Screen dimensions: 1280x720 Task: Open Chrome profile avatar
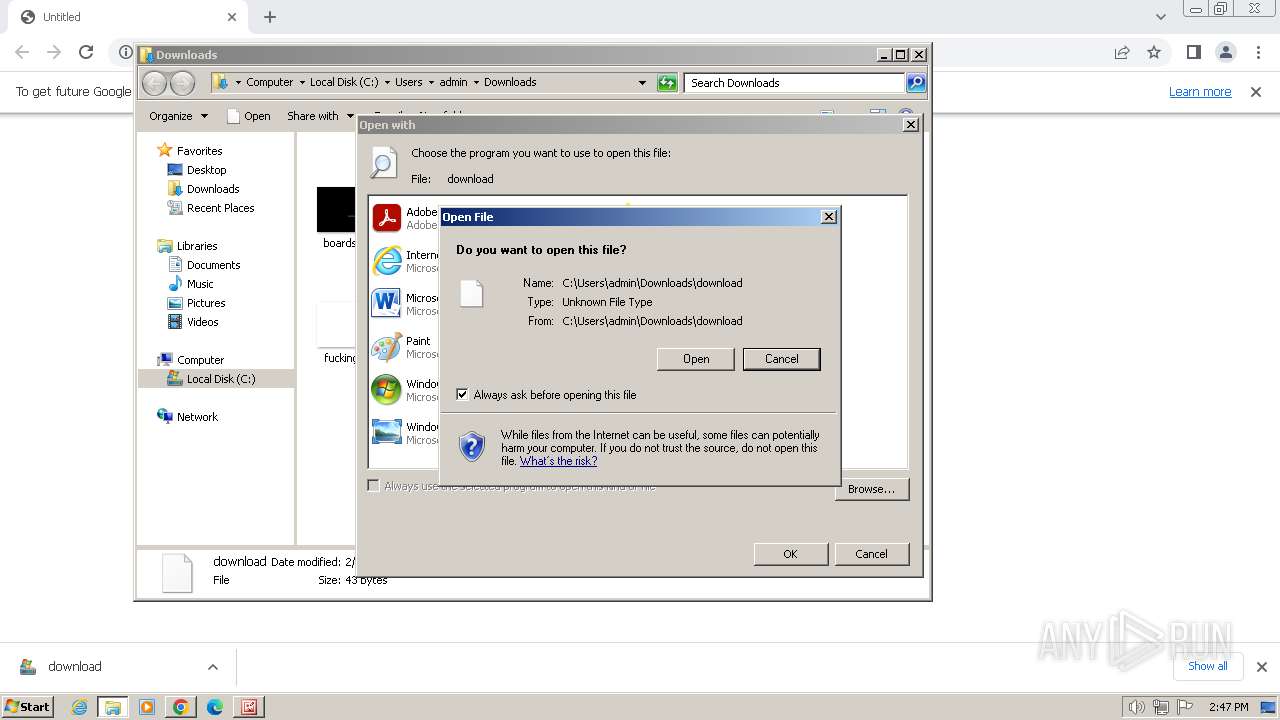1225,52
